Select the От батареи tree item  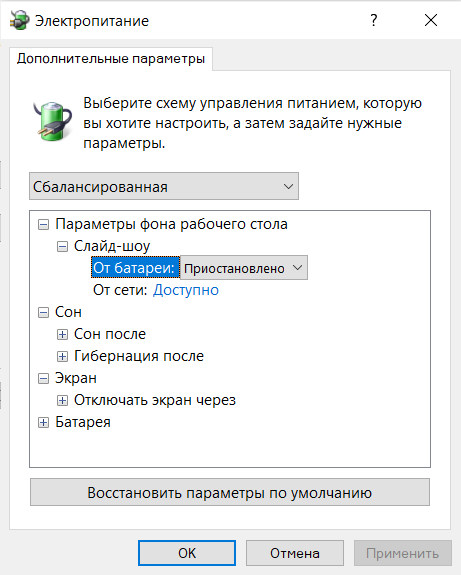135,268
